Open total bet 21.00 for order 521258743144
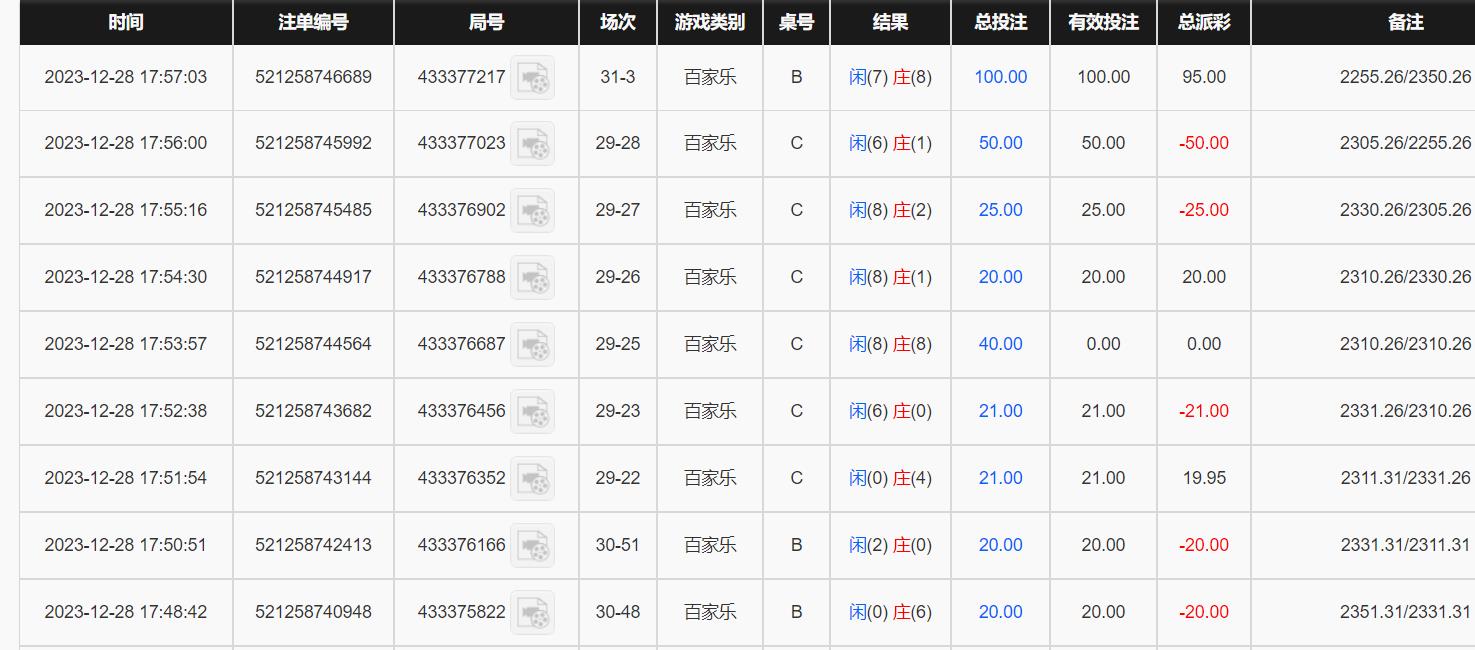Screen dimensions: 1475x650 1000,478
